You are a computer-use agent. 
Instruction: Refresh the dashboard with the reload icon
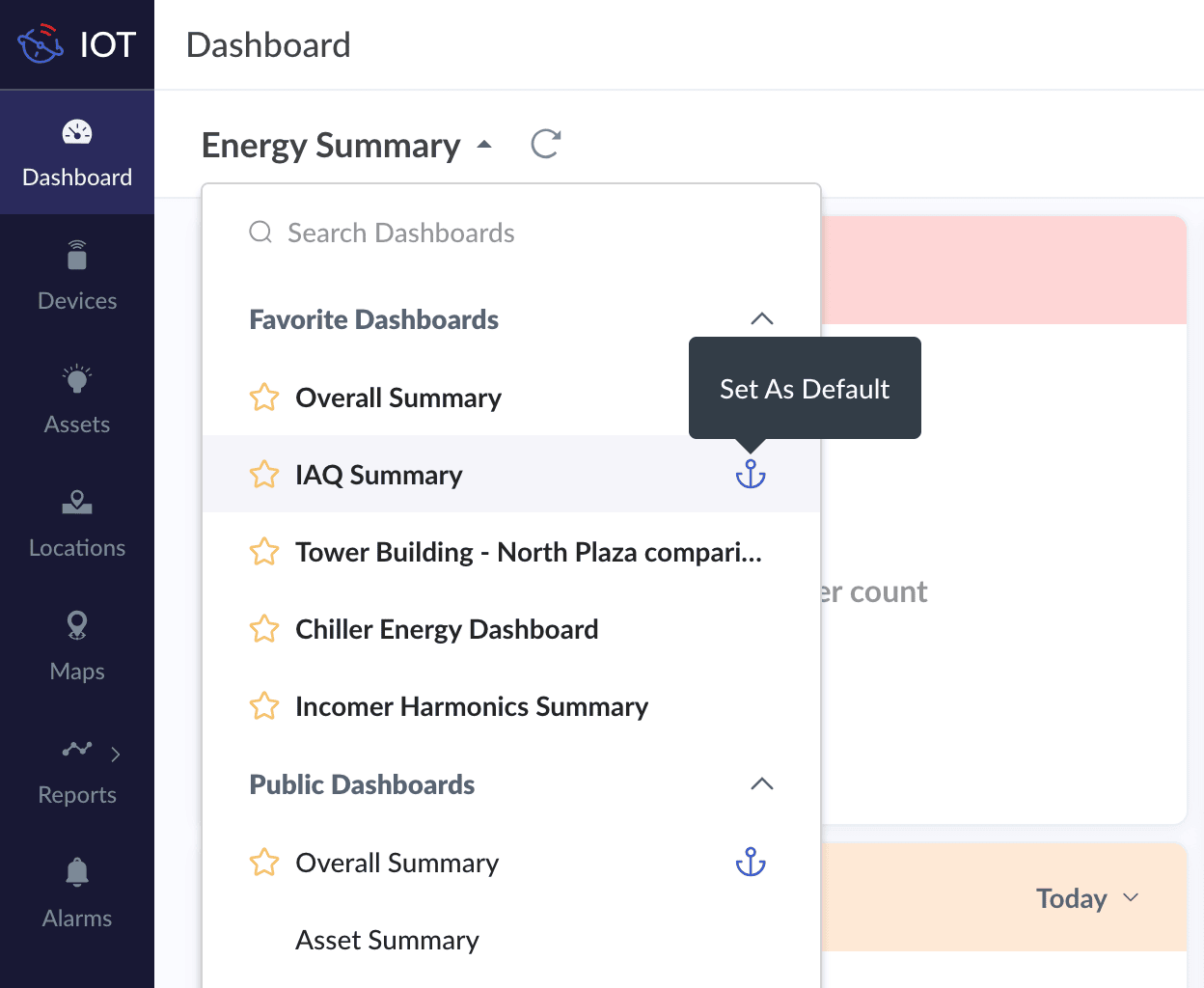546,145
